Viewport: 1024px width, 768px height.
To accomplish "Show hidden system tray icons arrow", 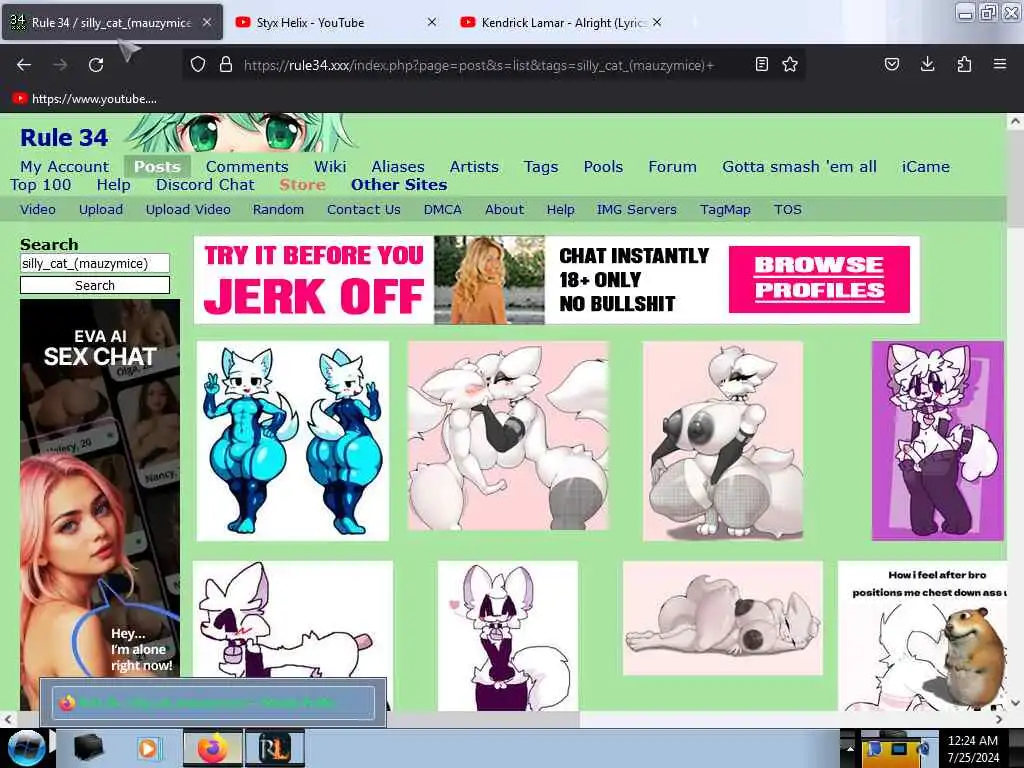I will click(x=850, y=748).
